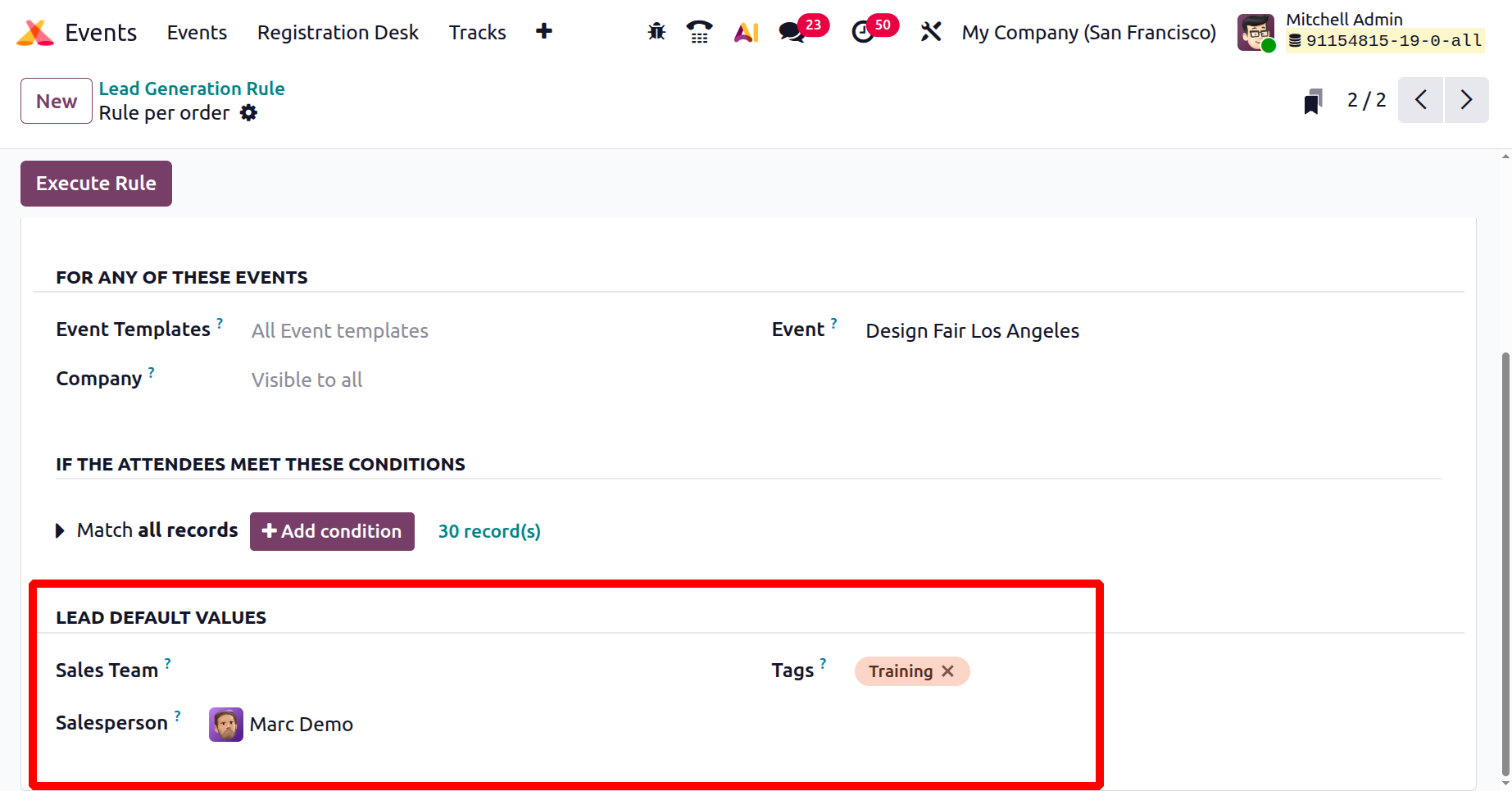Open activities clock with 50 badge
The height and width of the screenshot is (791, 1512).
[x=863, y=32]
